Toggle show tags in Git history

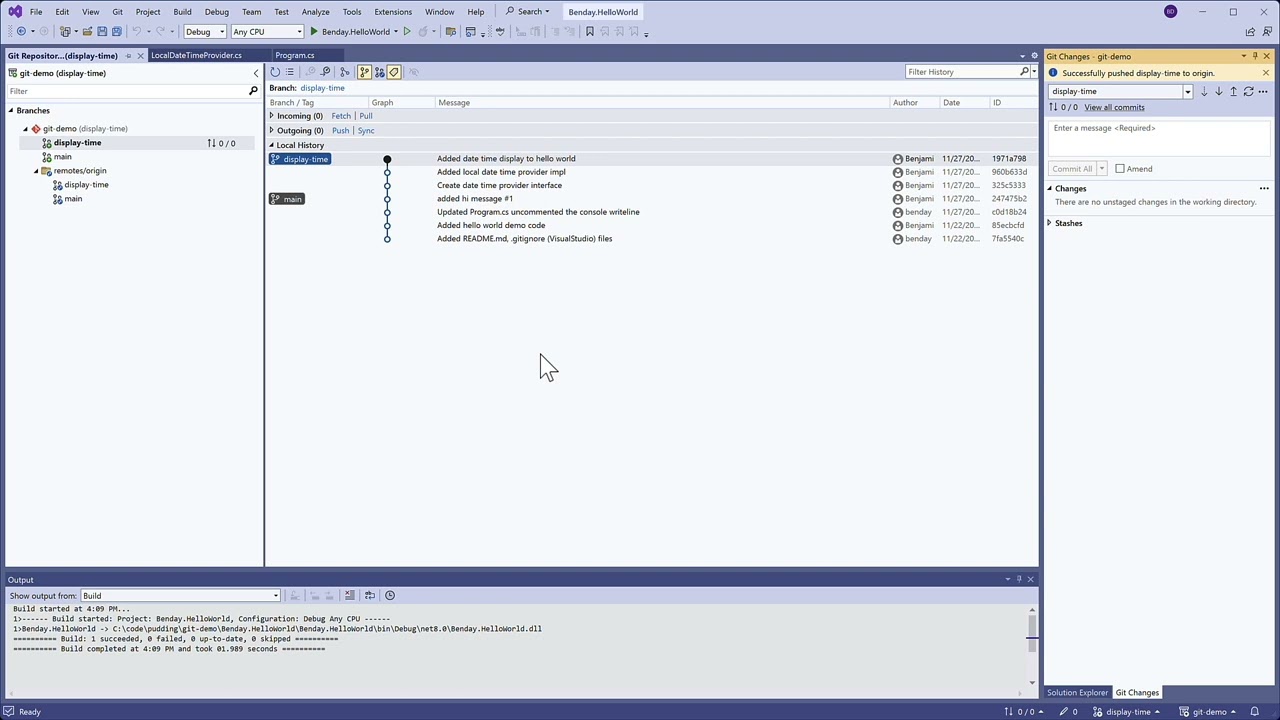pyautogui.click(x=394, y=72)
